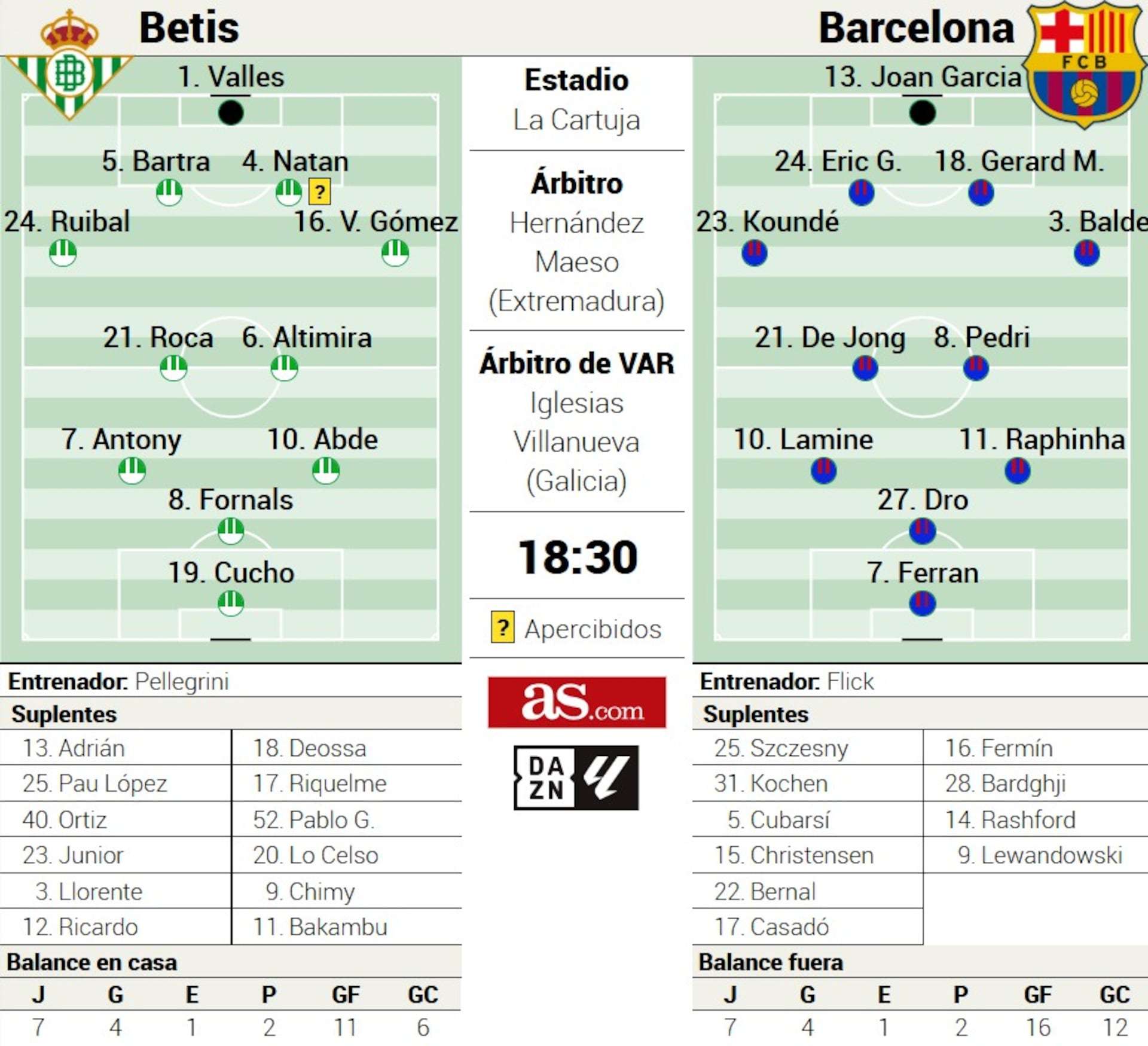
Task: Click the yellow Apercibidos legend icon
Action: click(502, 627)
